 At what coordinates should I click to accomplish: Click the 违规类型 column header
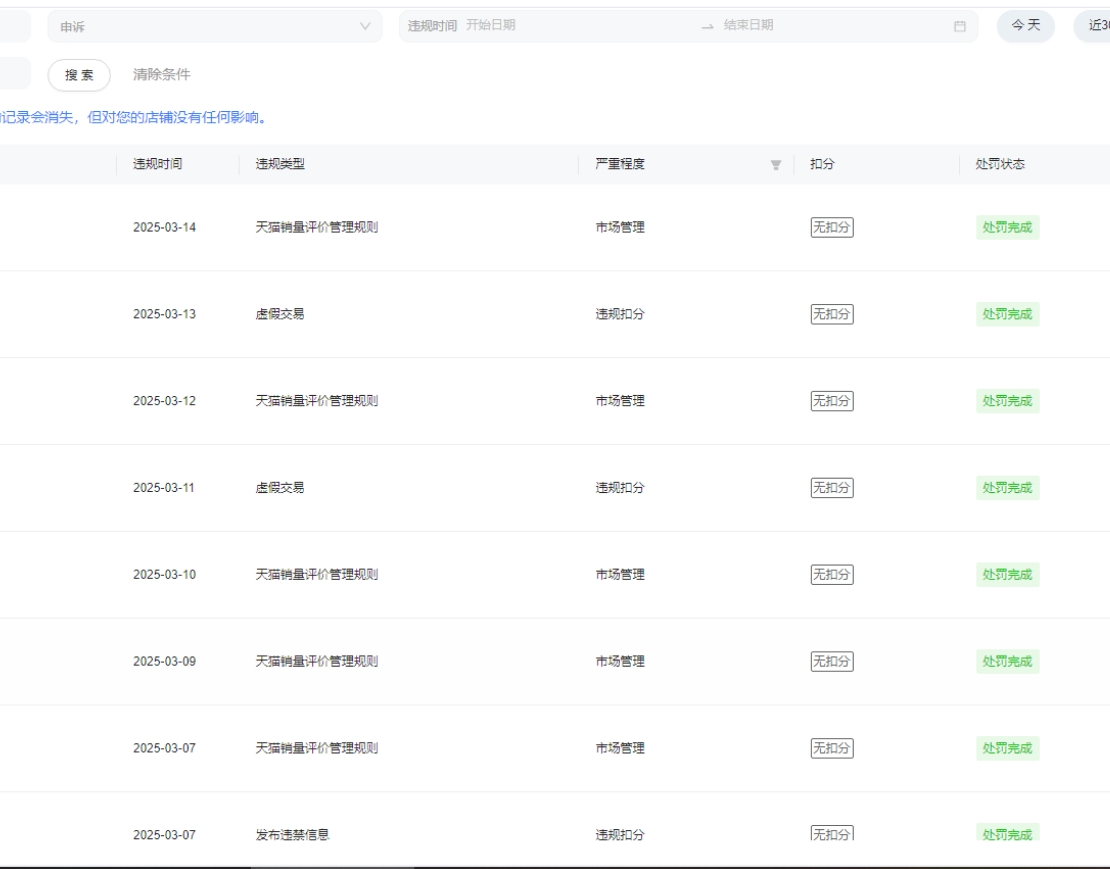tap(280, 165)
